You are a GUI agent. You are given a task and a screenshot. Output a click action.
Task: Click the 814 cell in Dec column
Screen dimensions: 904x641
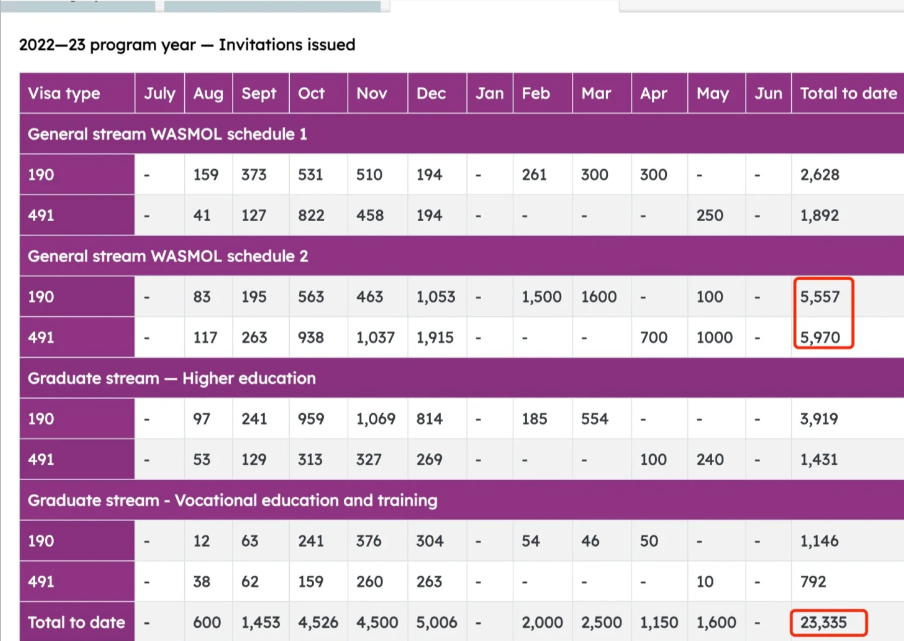point(437,419)
